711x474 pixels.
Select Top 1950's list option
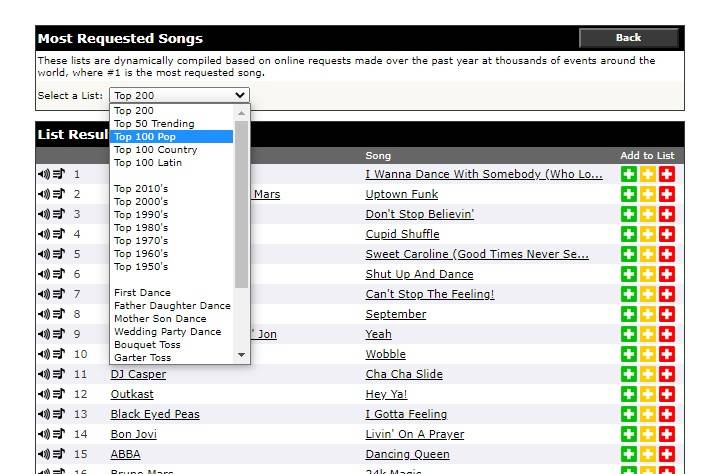click(171, 266)
